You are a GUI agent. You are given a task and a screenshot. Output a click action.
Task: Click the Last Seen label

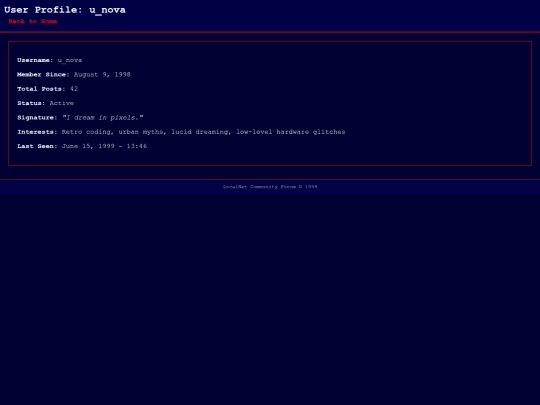click(x=37, y=146)
